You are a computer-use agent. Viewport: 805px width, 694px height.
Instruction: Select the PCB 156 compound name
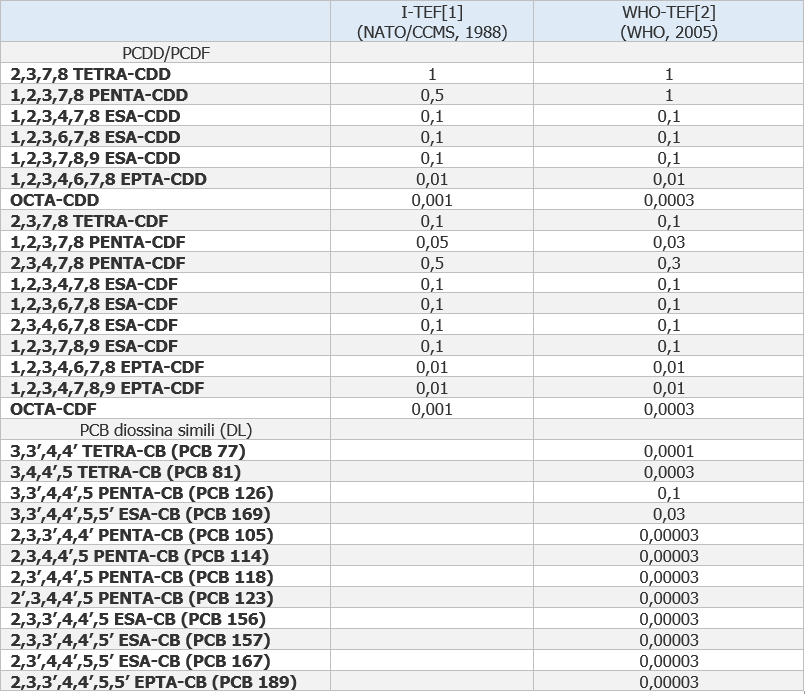tap(138, 619)
